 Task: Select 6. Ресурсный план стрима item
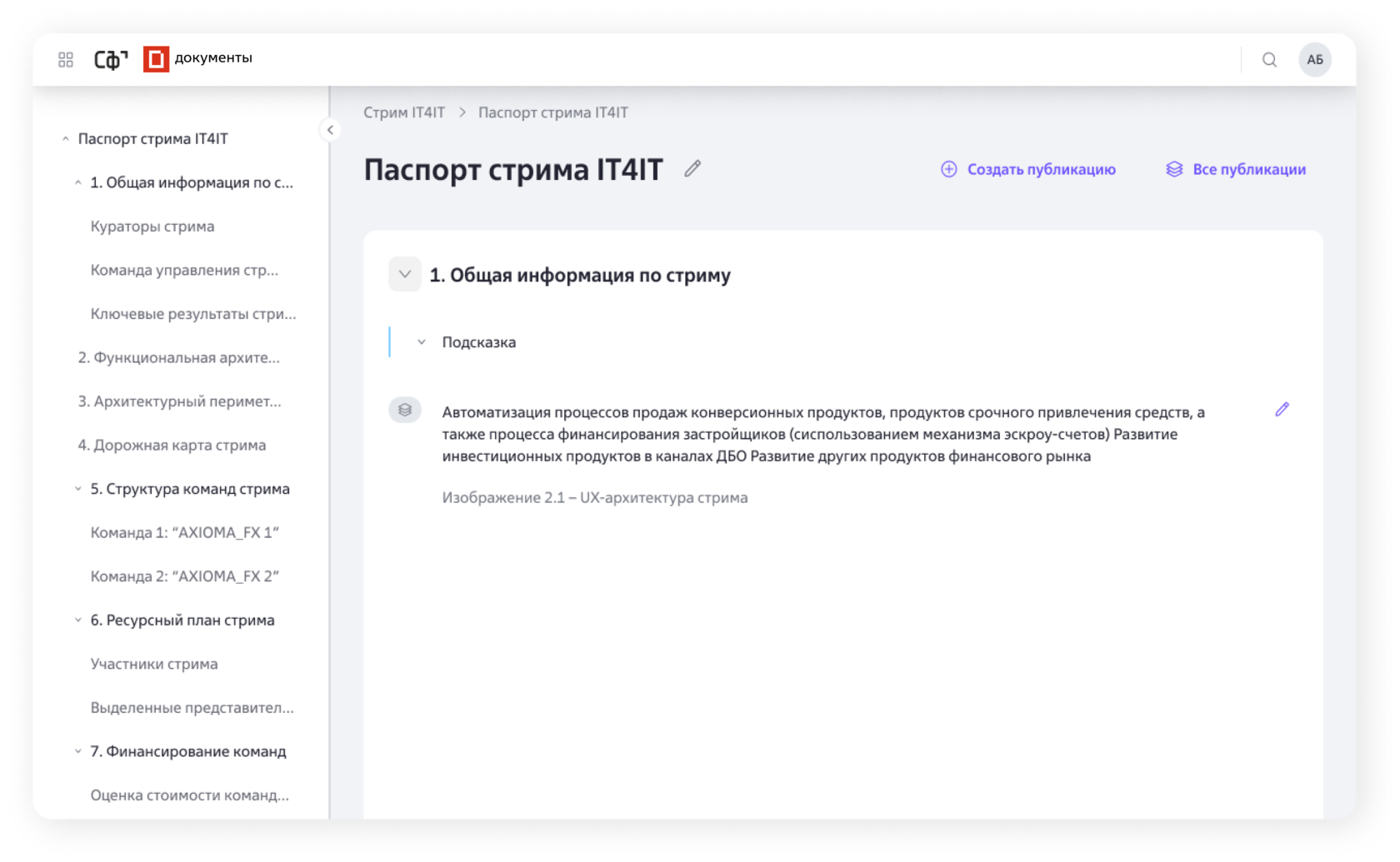tap(182, 620)
